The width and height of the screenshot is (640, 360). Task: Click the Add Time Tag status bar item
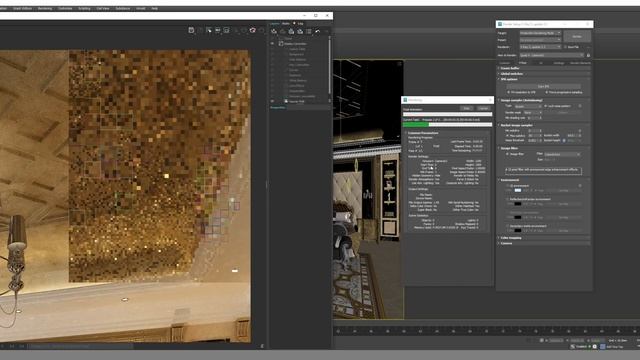pyautogui.click(x=614, y=347)
